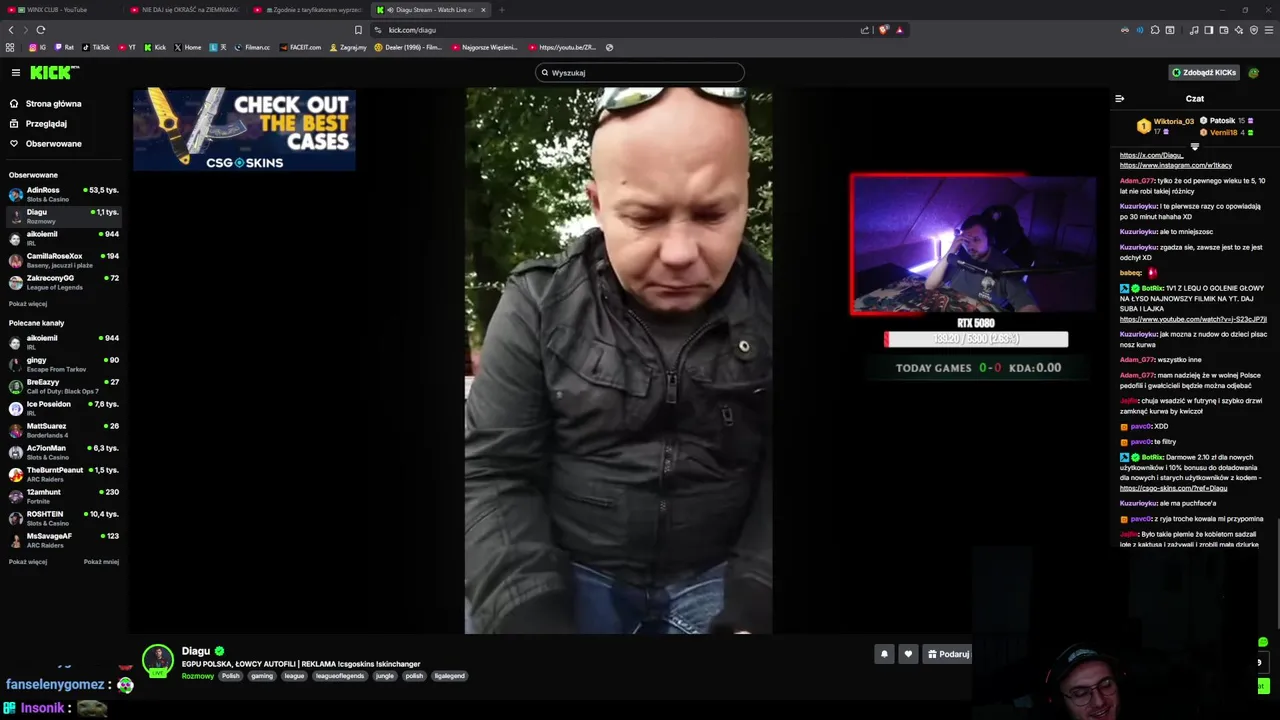Open aikoiemil channel under Obserwowane
This screenshot has width=1280, height=720.
click(63, 237)
